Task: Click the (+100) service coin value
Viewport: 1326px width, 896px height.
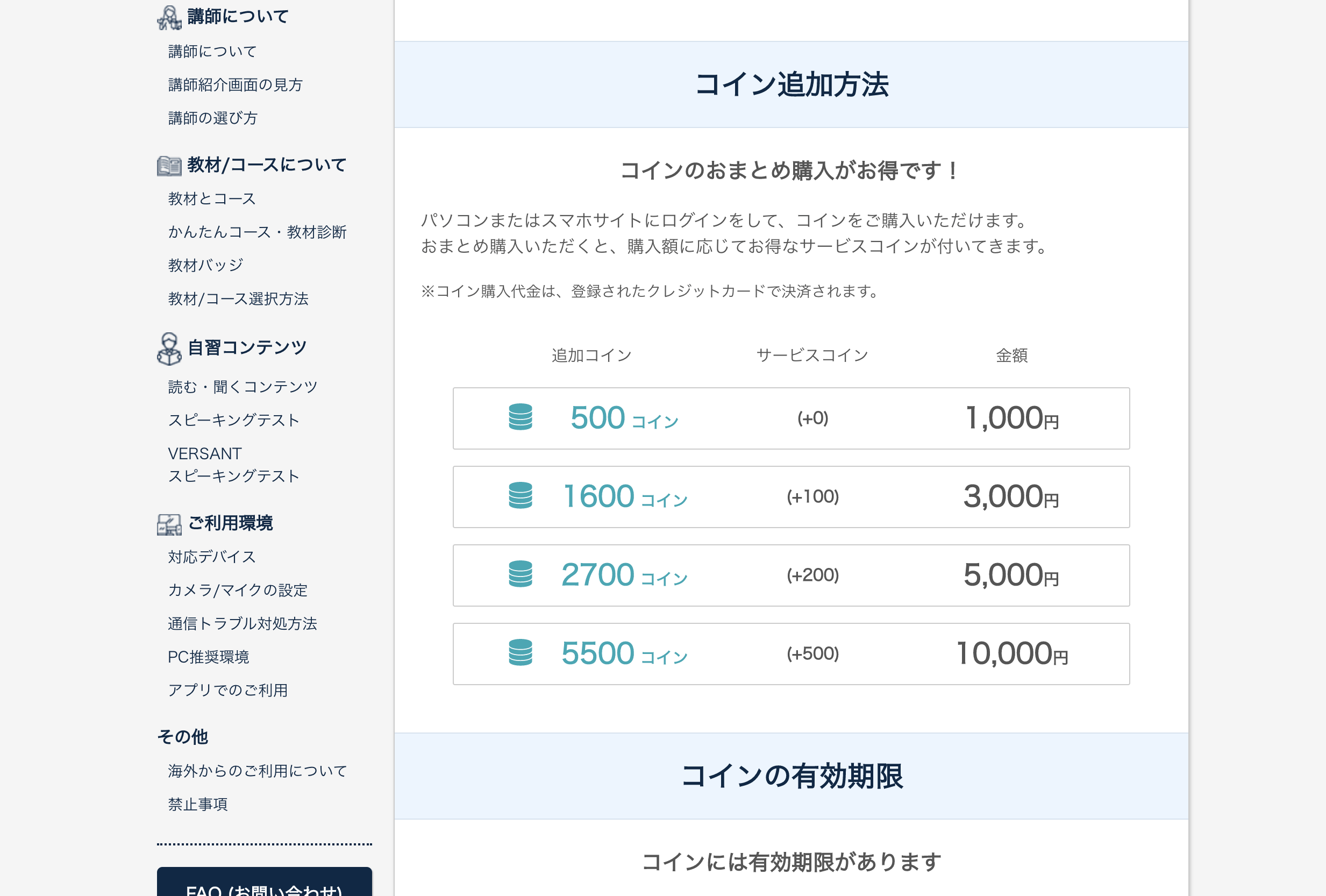Action: tap(812, 496)
